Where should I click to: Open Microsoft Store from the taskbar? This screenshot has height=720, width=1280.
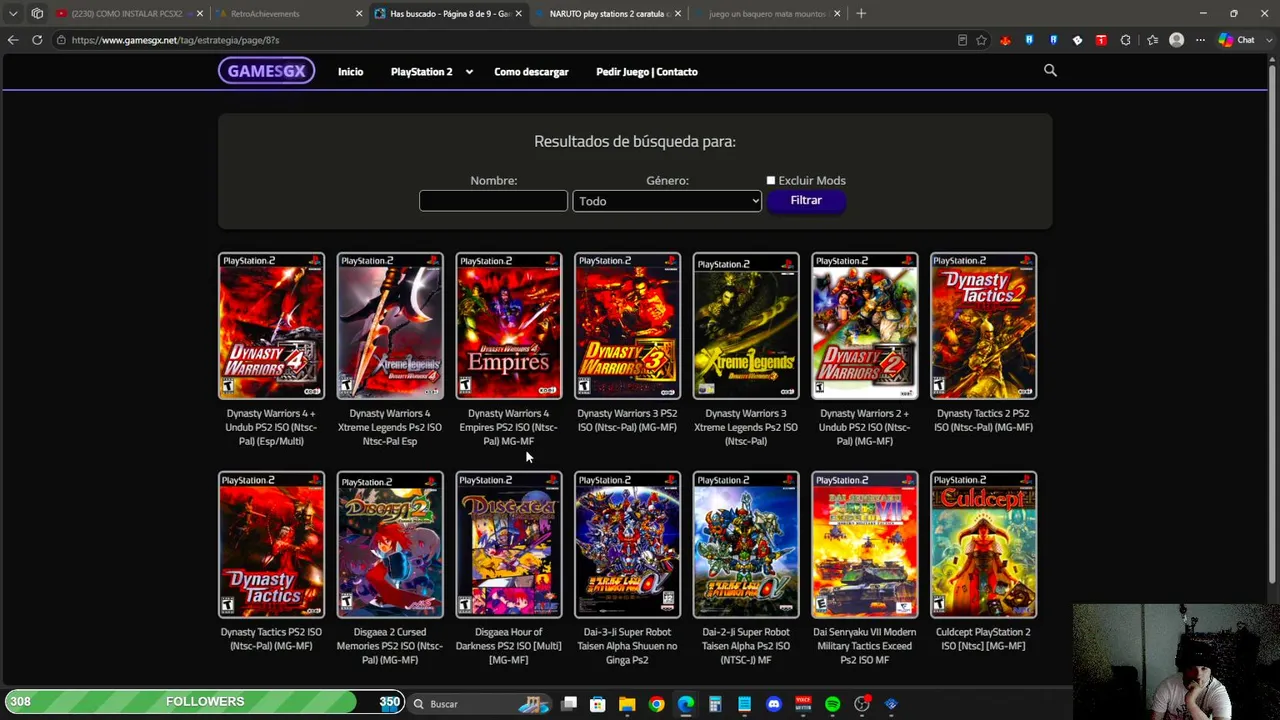[598, 704]
